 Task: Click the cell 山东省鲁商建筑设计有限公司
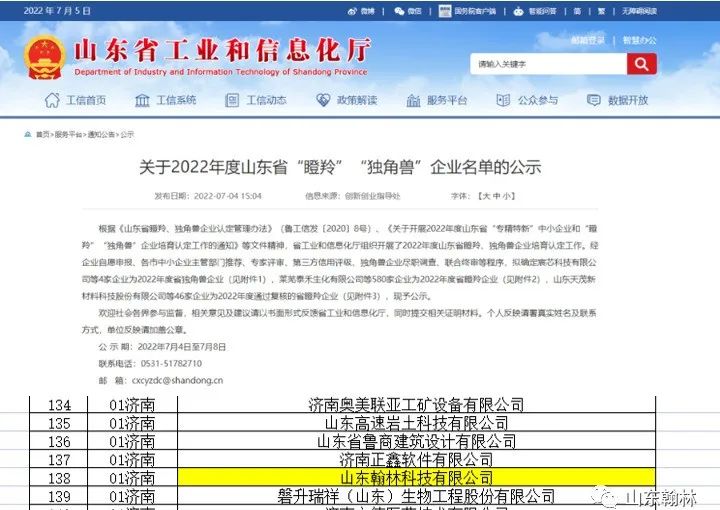click(416, 441)
